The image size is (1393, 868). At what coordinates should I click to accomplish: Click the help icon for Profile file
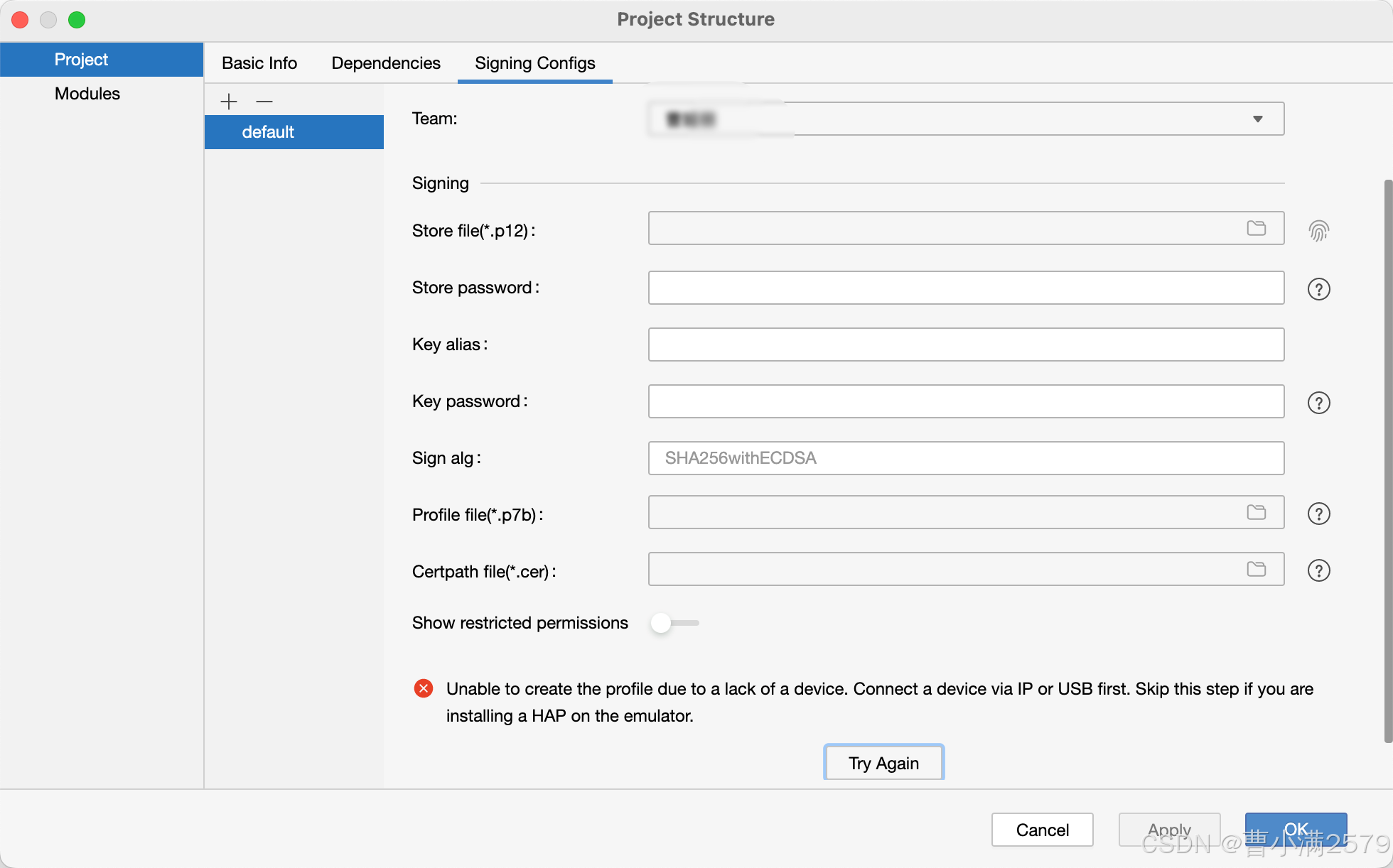(1318, 514)
